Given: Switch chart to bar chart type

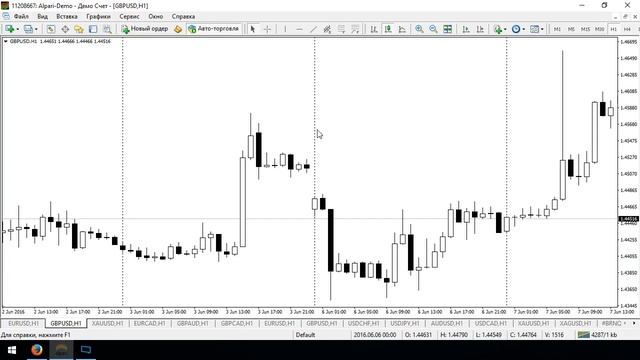Looking at the screenshot, I should [x=373, y=29].
